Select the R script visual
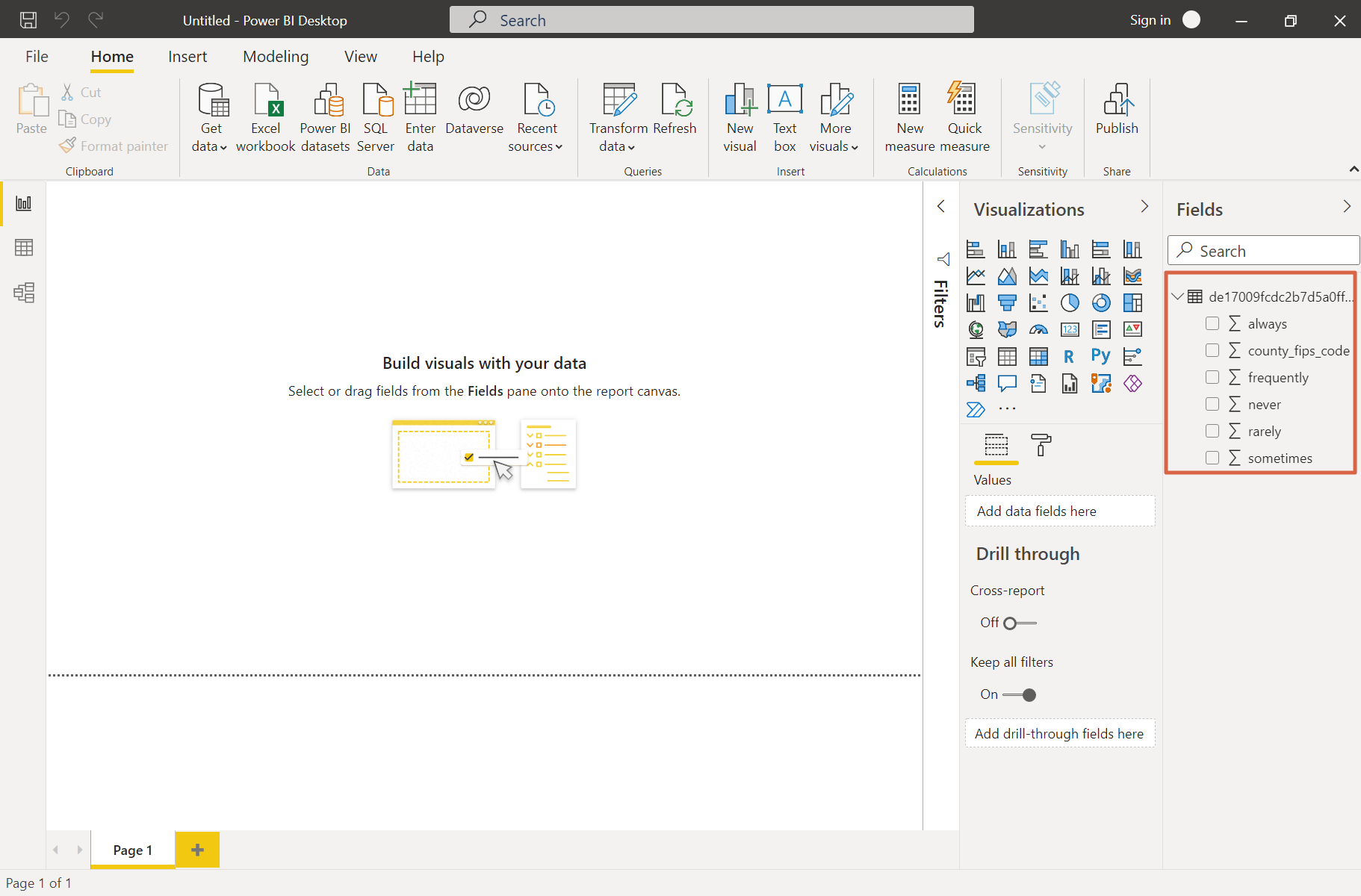This screenshot has width=1361, height=896. (1070, 356)
